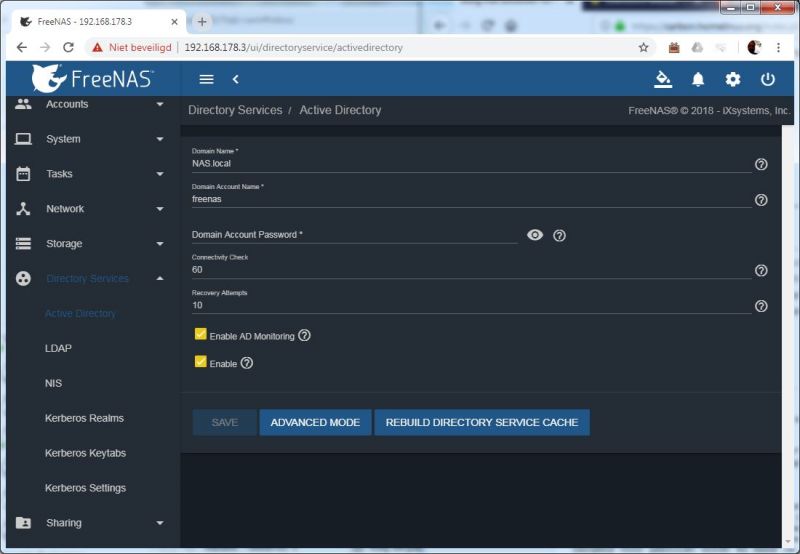Click Rebuild Directory Service Cache
The image size is (800, 554).
[x=482, y=422]
